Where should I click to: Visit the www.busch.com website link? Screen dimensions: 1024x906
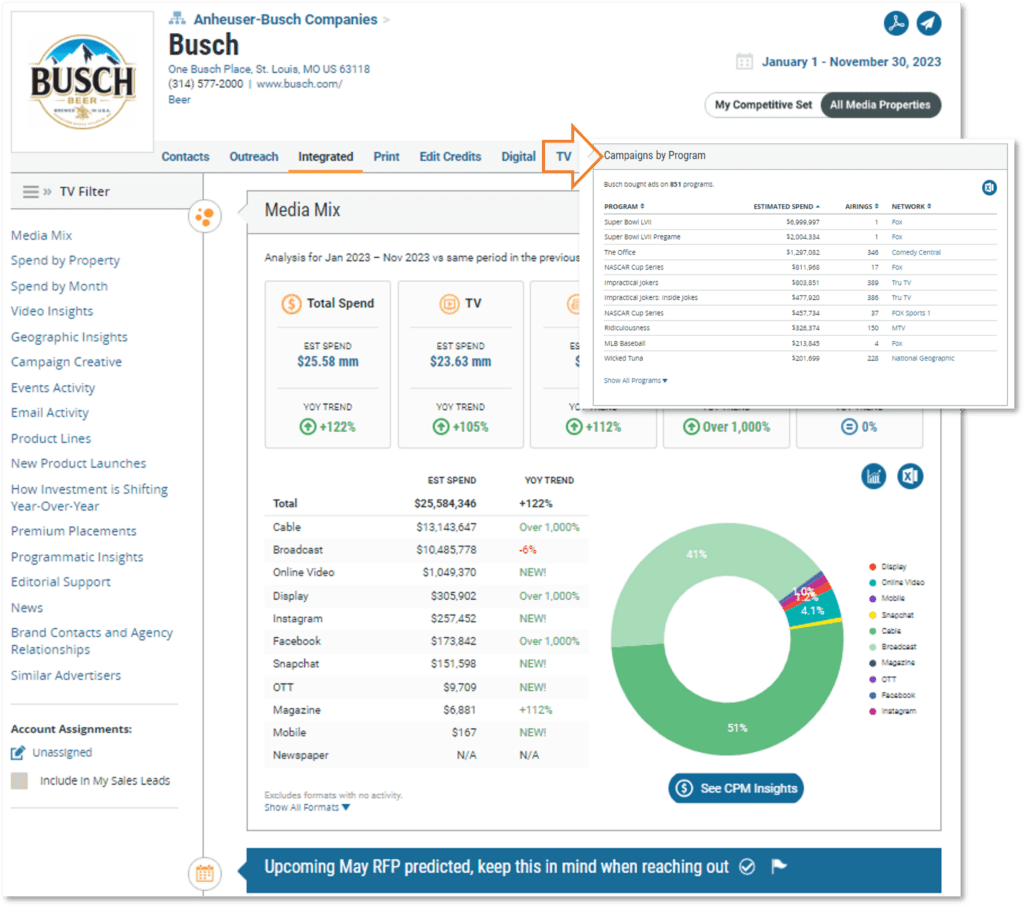click(x=300, y=84)
